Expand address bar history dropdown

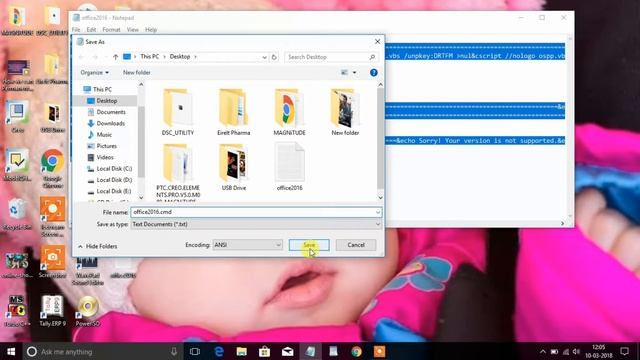tap(264, 57)
